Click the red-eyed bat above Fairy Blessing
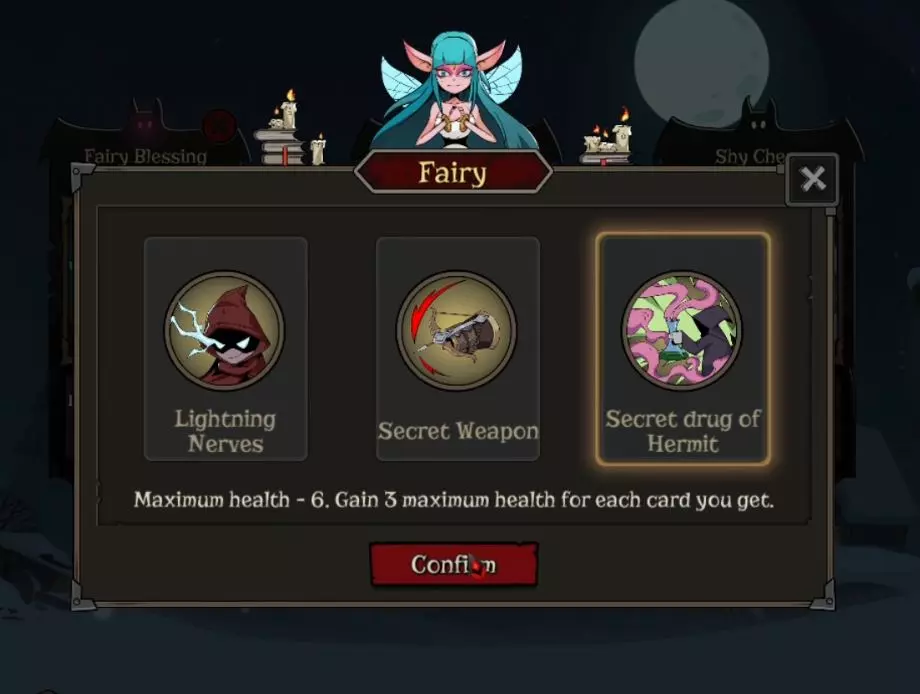Screen dimensions: 920x694 (144, 120)
